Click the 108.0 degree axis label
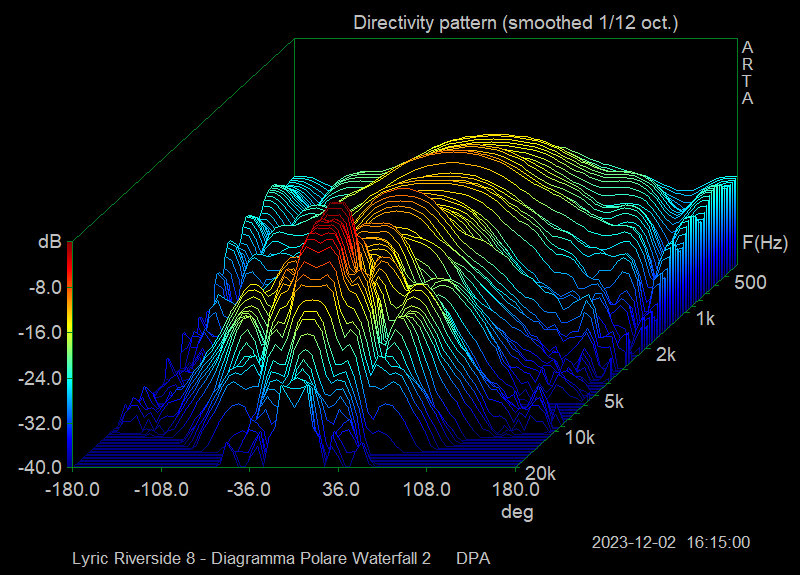 [427, 490]
